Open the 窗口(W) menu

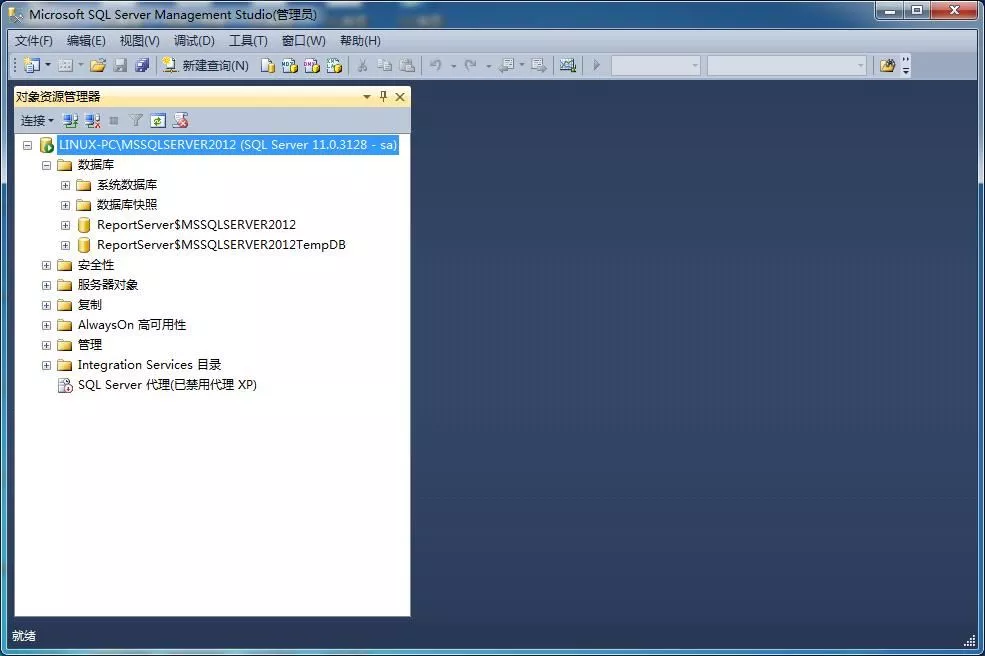[x=303, y=41]
